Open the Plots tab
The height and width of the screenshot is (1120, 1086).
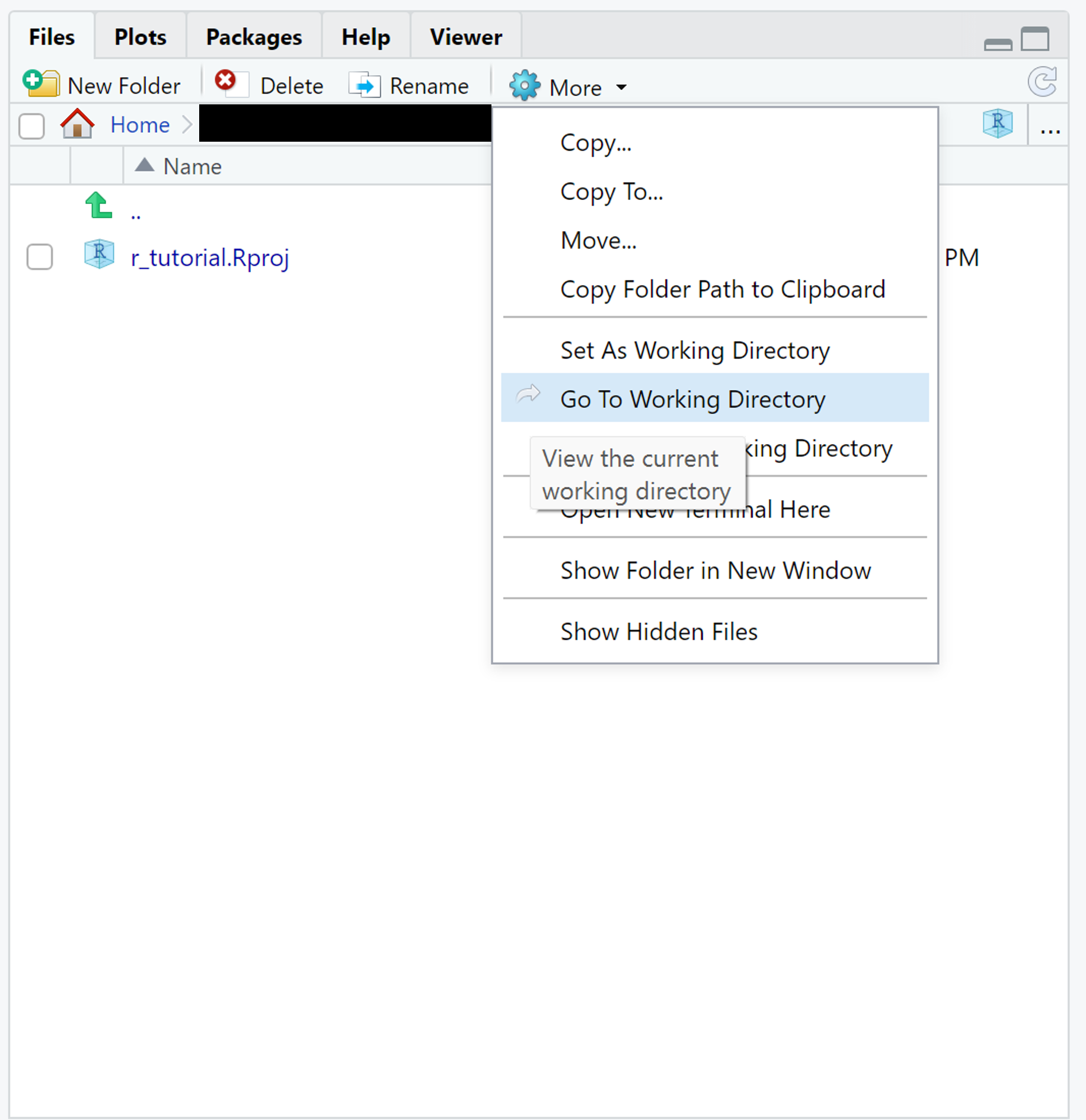pyautogui.click(x=140, y=37)
